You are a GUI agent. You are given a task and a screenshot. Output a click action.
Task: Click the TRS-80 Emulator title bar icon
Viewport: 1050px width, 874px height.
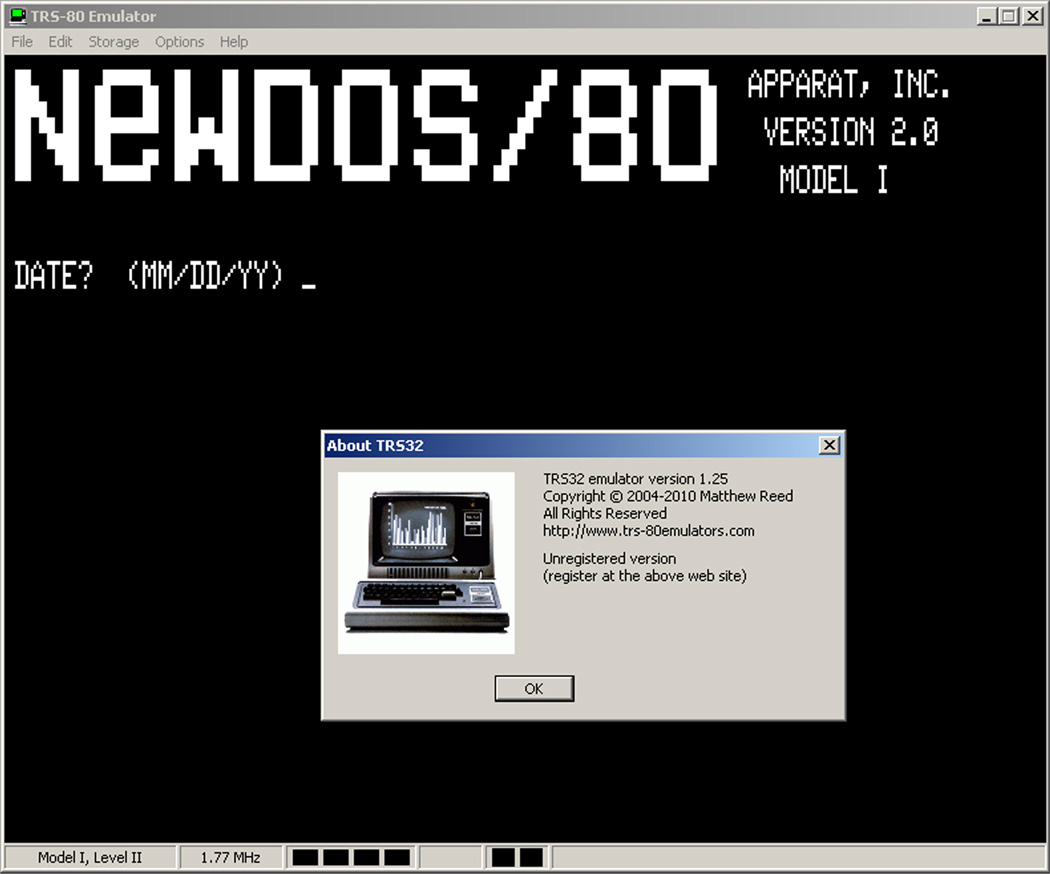click(16, 16)
